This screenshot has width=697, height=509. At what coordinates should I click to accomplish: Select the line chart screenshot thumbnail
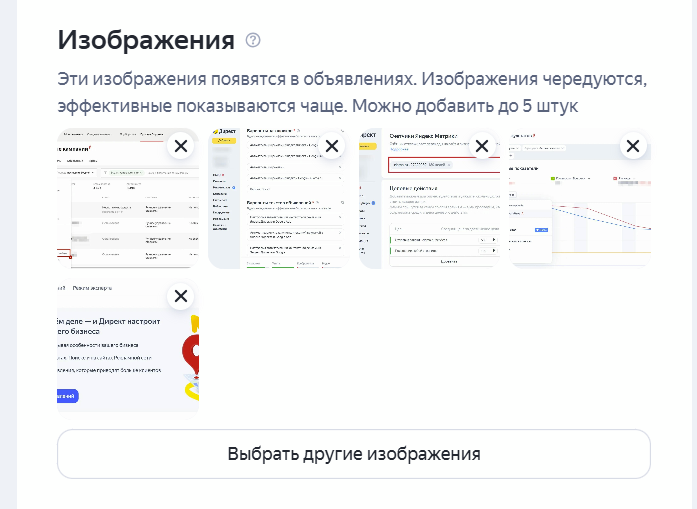pos(580,198)
